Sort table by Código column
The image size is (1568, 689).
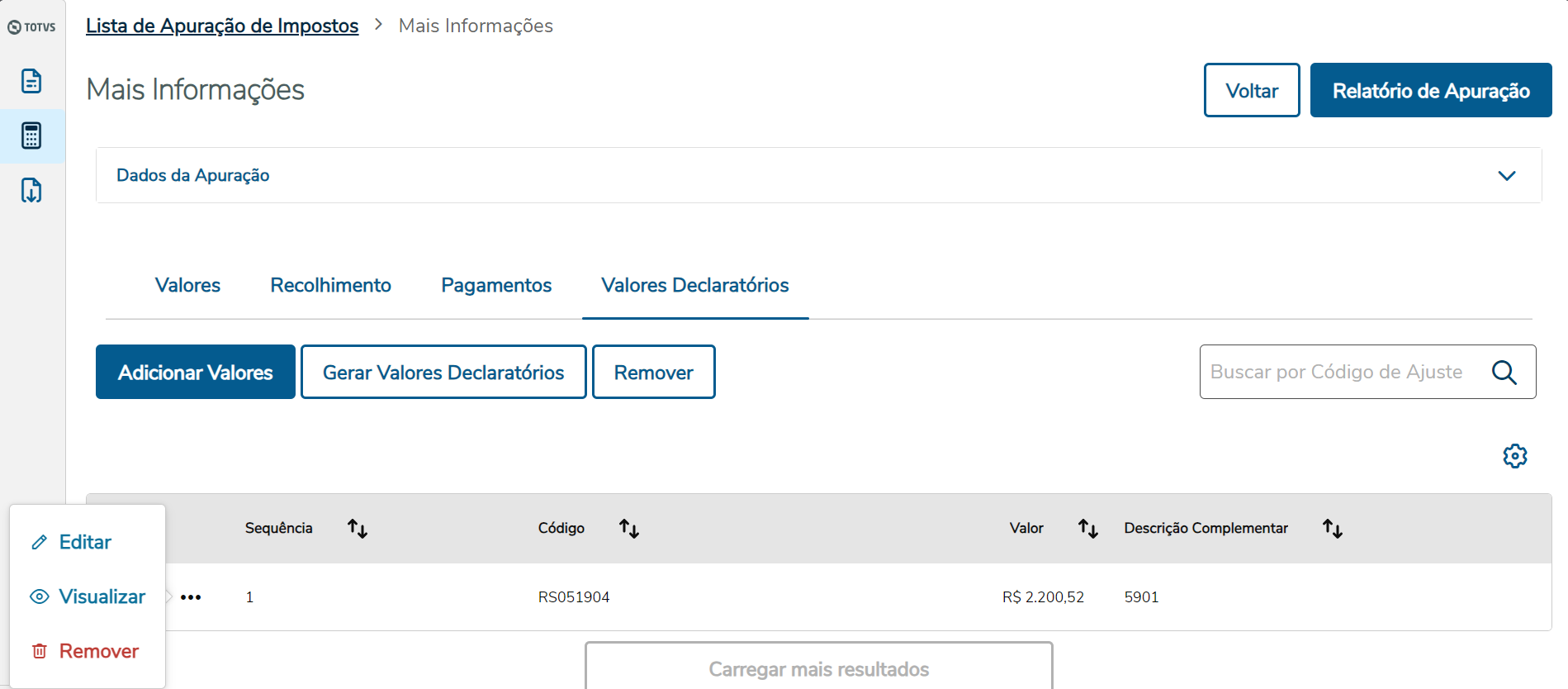click(x=629, y=529)
